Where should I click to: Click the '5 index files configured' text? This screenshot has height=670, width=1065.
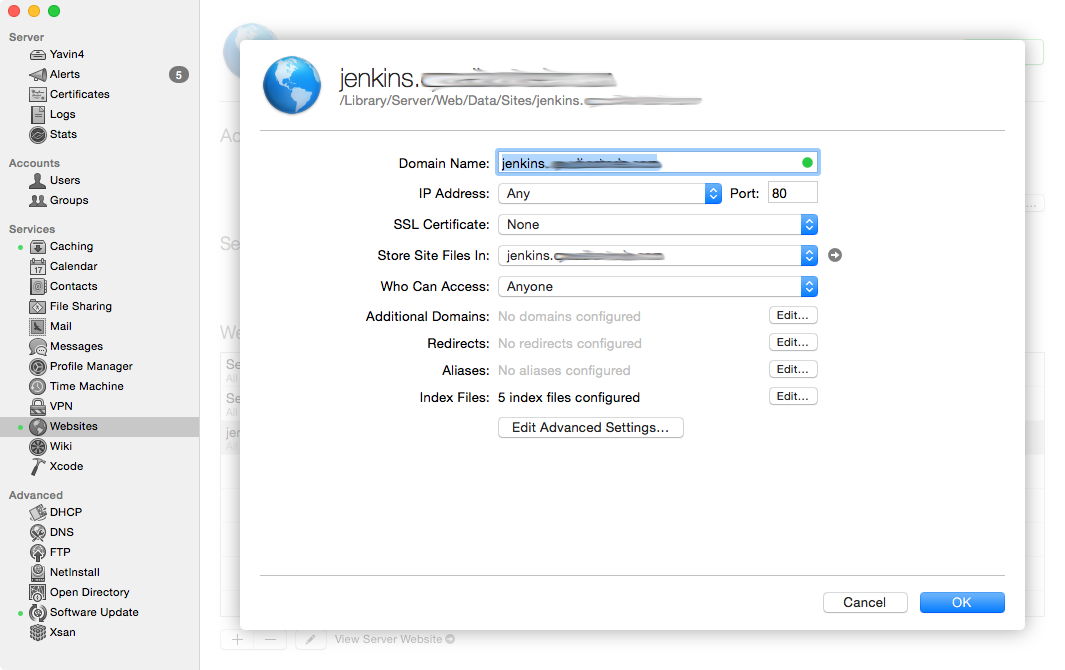[x=568, y=398]
